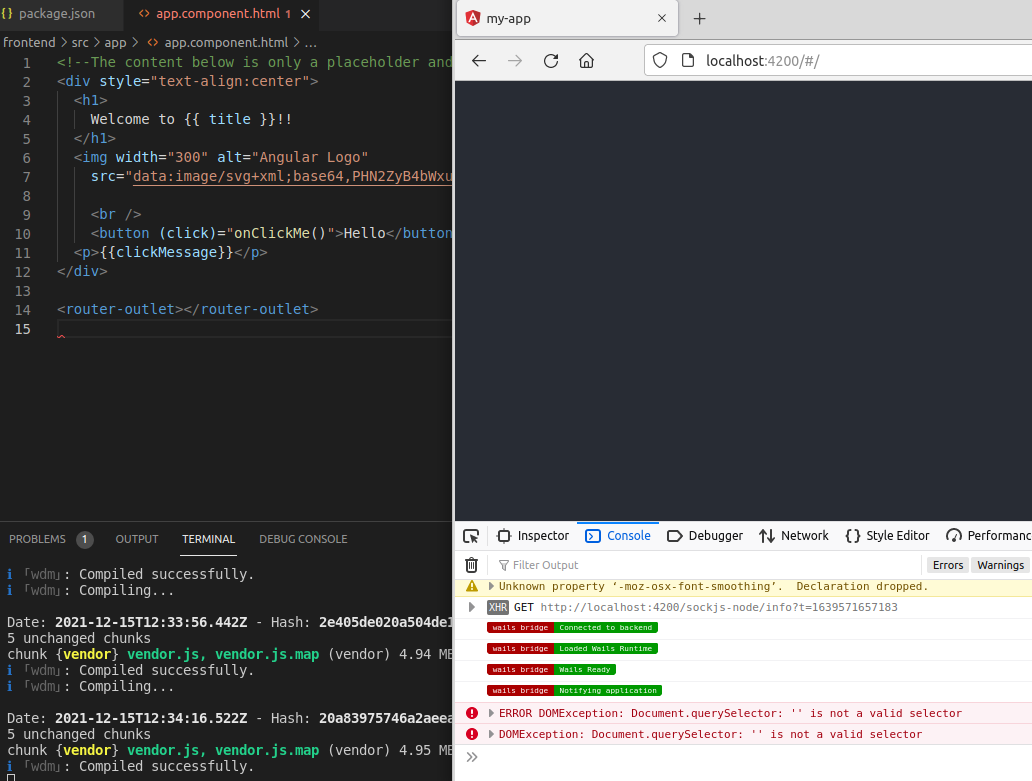Click the home icon in Firefox toolbar
The image size is (1032, 781).
[587, 61]
